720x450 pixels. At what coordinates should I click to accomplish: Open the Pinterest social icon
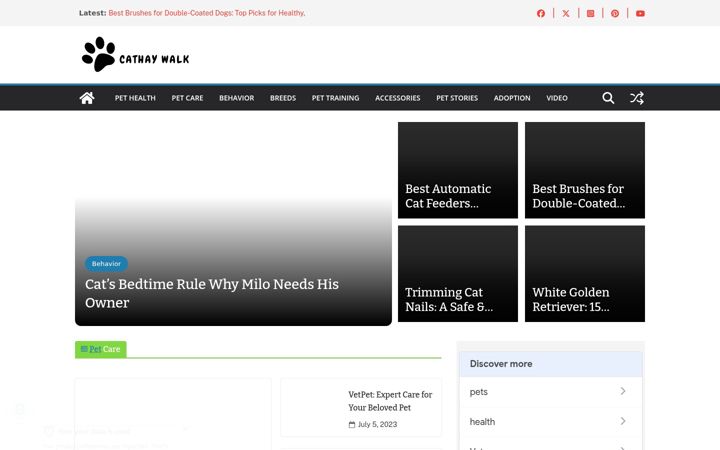[615, 13]
